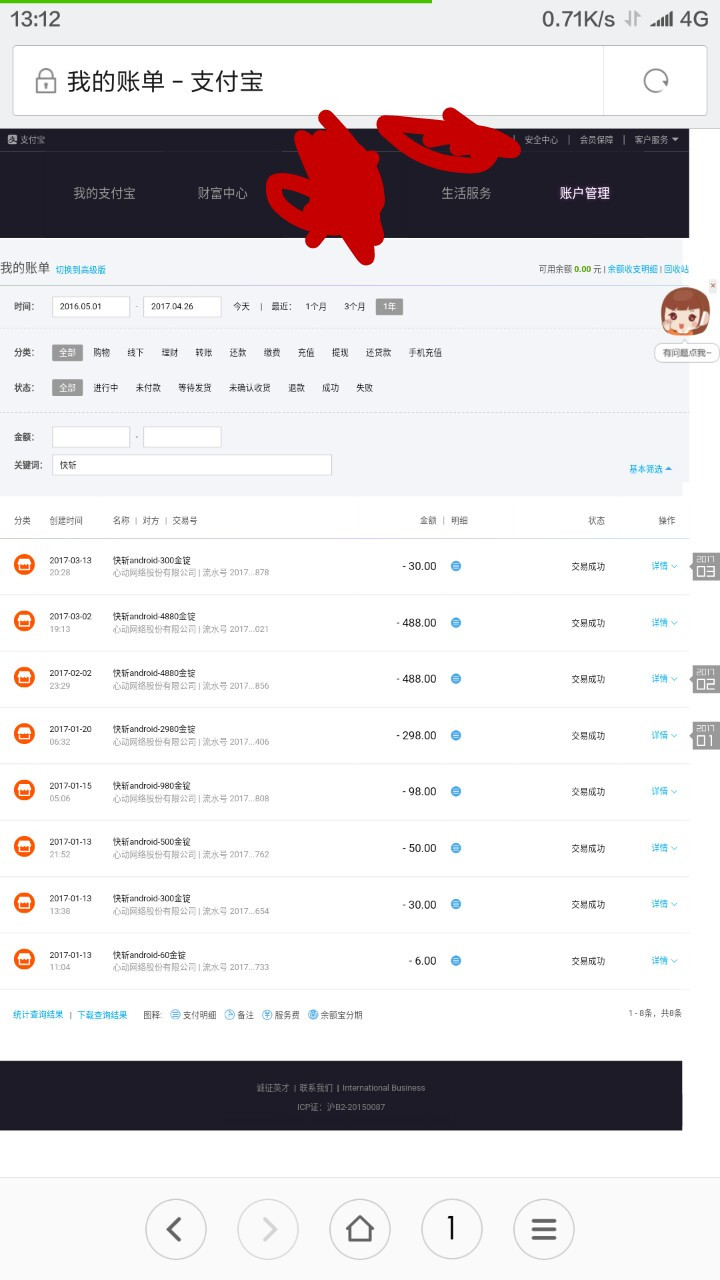Viewport: 720px width, 1280px height.
Task: Select the 转账 category filter
Action: click(203, 352)
